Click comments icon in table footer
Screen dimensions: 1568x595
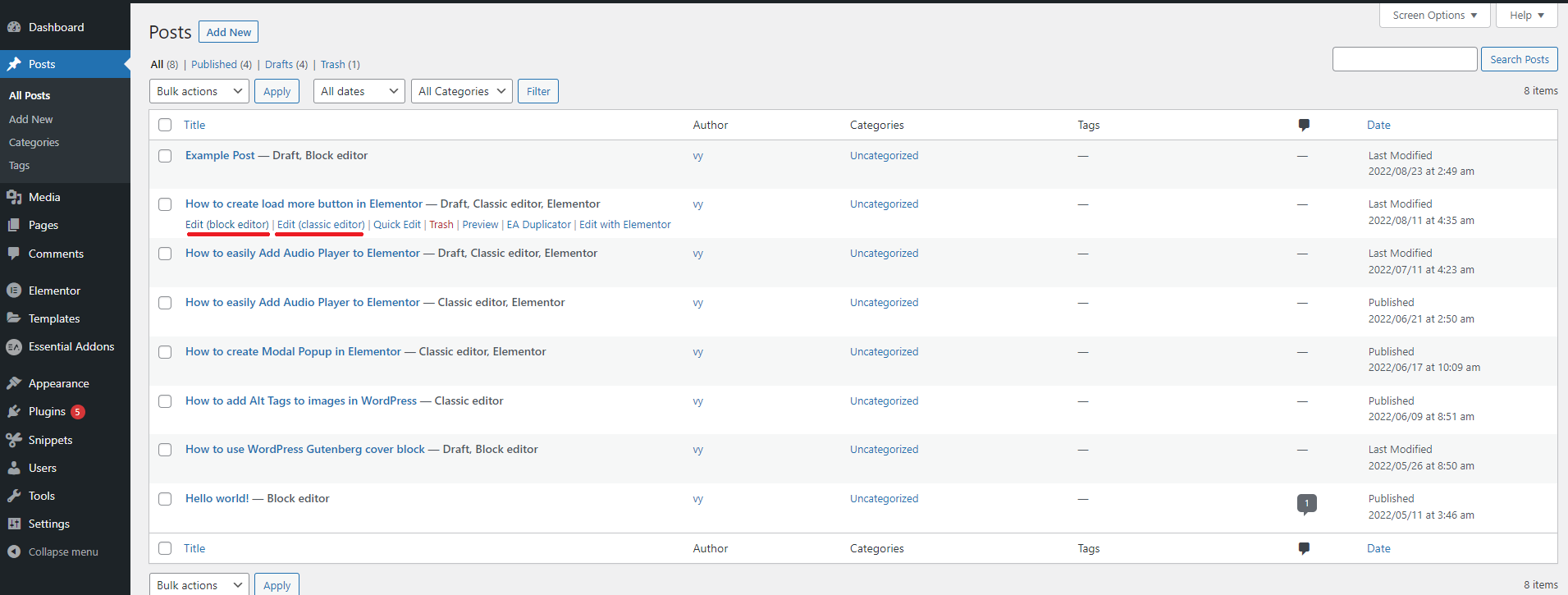(1304, 548)
